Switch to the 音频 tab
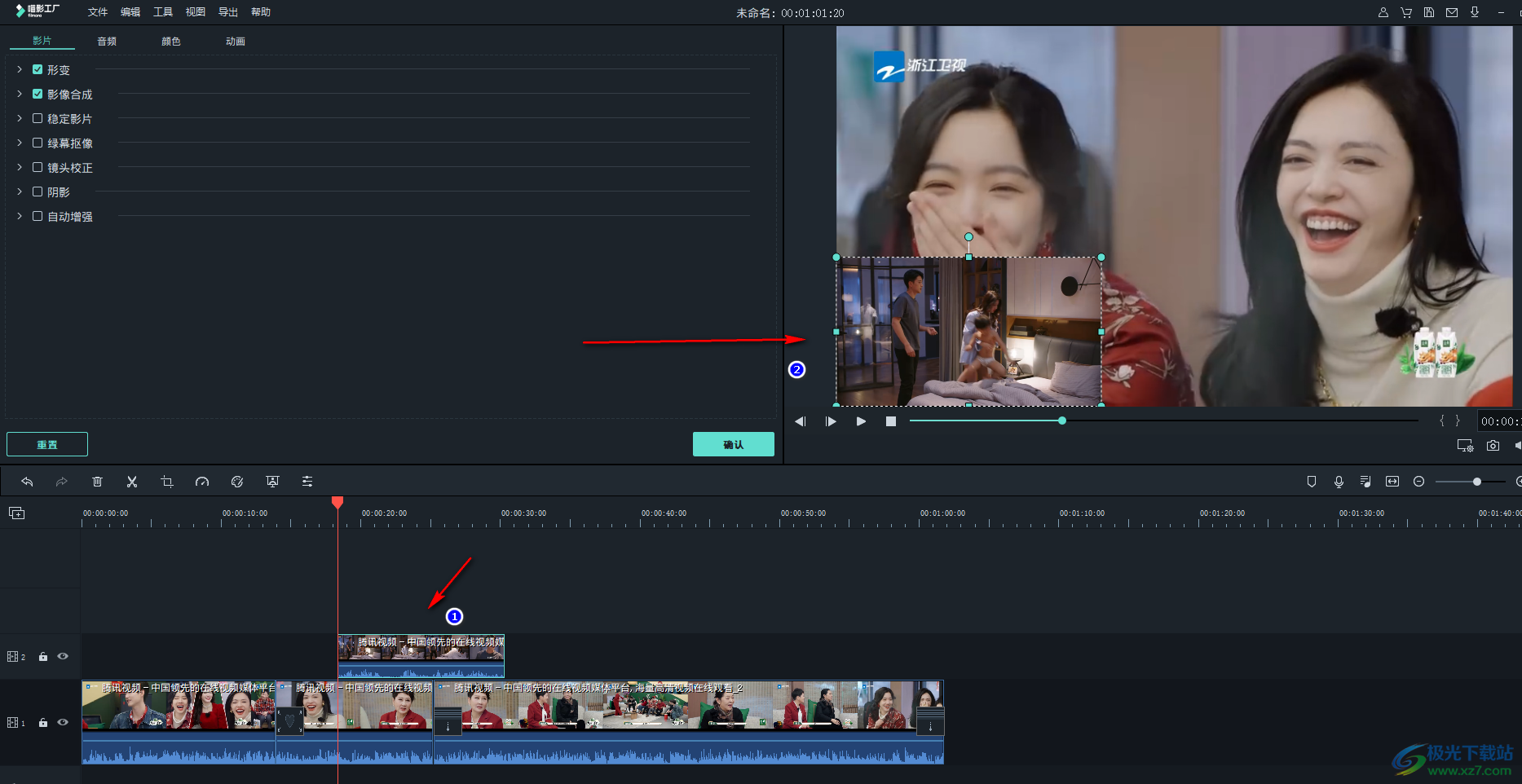 click(107, 41)
